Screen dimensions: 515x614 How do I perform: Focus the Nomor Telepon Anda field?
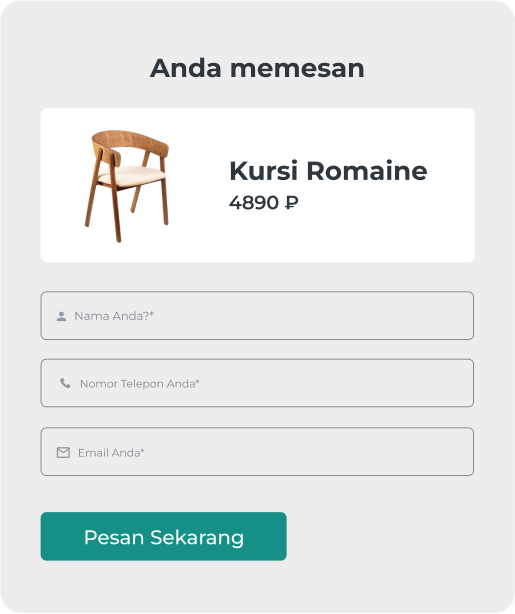pyautogui.click(x=257, y=383)
